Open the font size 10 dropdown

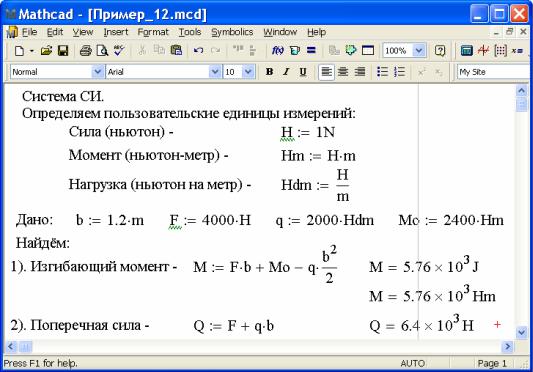248,72
